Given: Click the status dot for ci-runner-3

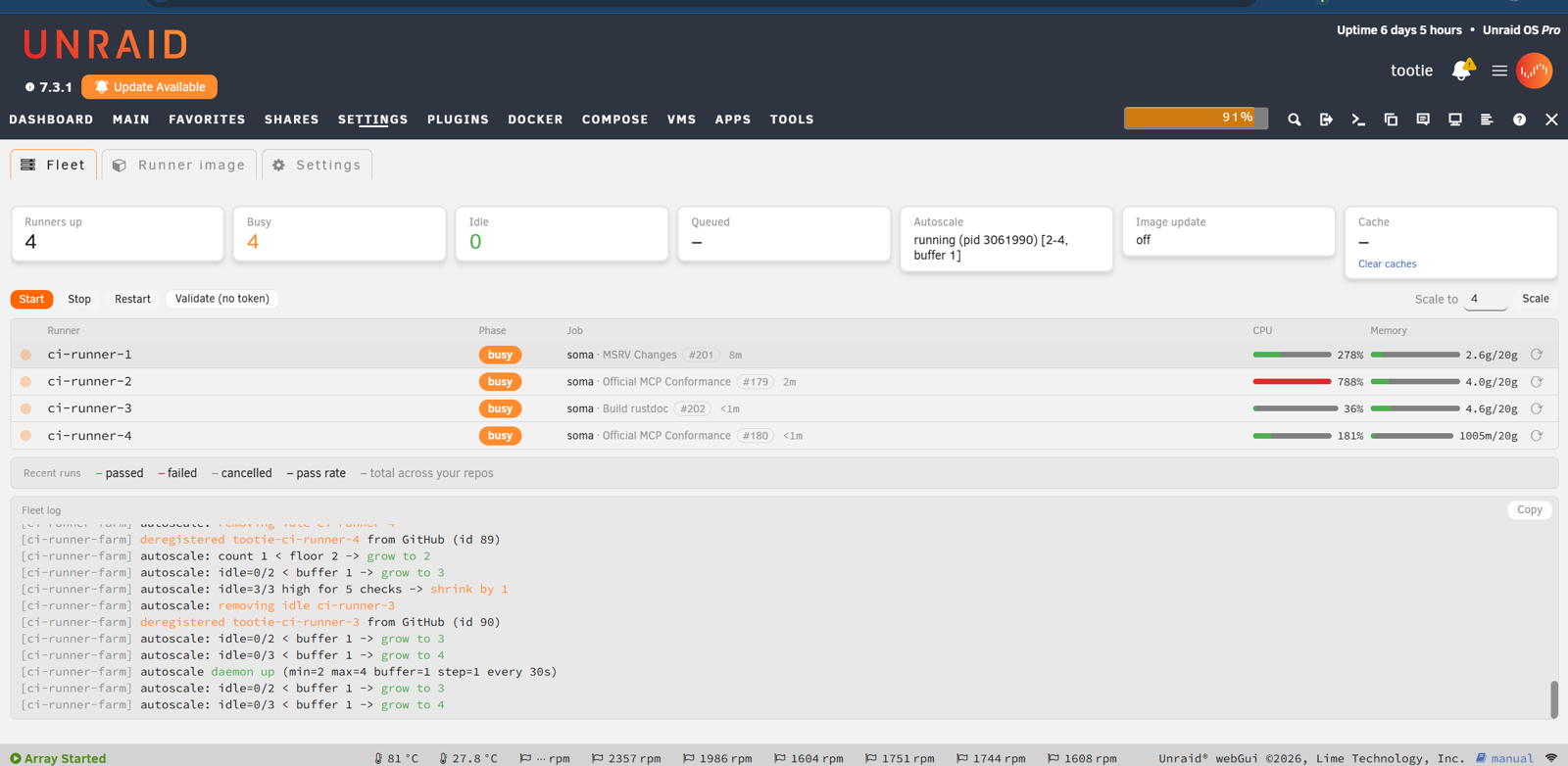Looking at the screenshot, I should click(26, 408).
